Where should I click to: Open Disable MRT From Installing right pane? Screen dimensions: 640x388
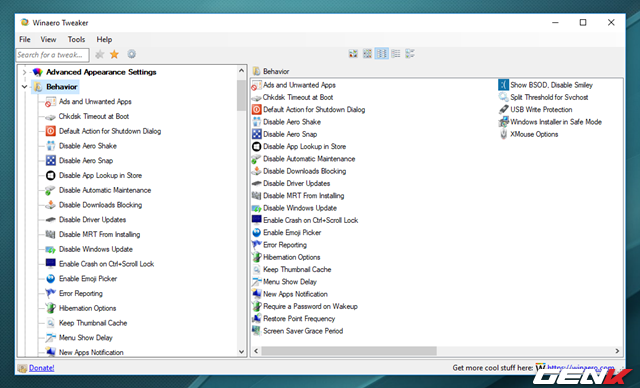[x=303, y=195]
